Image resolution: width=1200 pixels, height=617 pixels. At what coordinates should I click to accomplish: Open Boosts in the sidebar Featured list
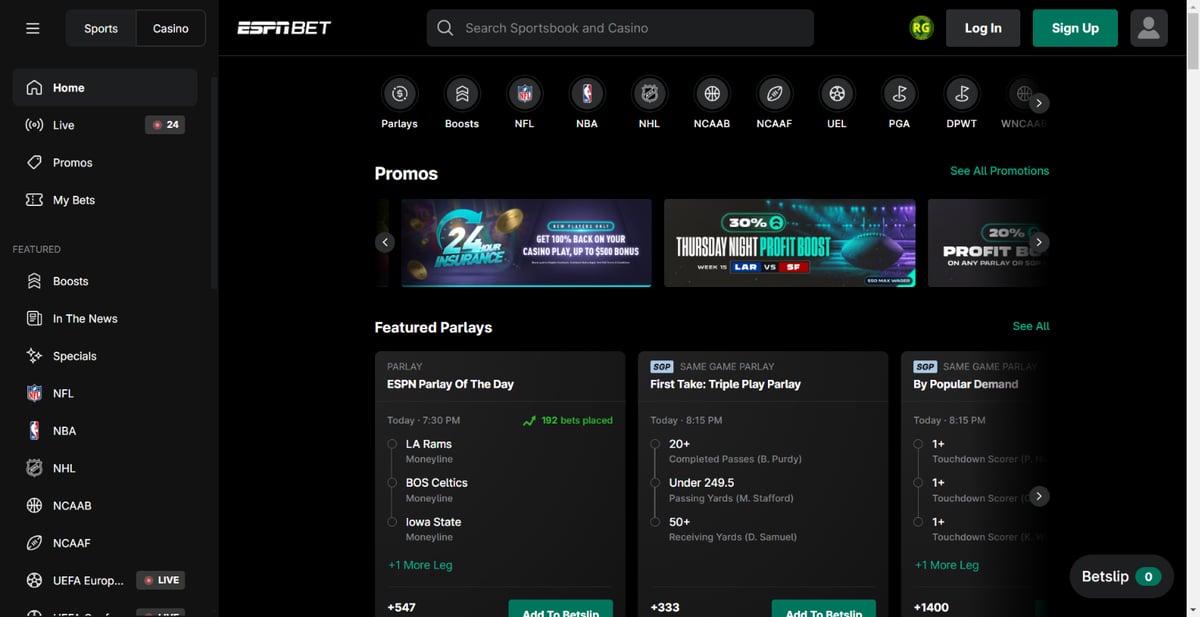point(105,281)
